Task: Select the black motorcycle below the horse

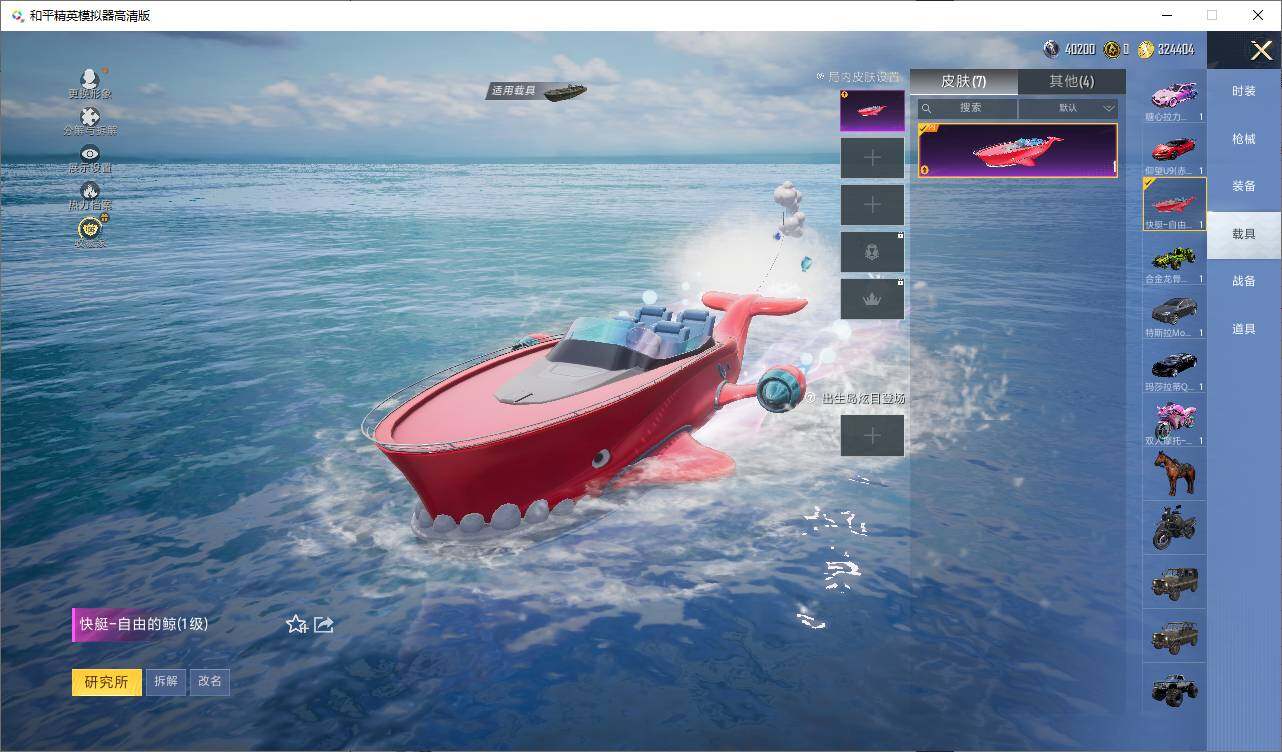Action: (x=1174, y=528)
